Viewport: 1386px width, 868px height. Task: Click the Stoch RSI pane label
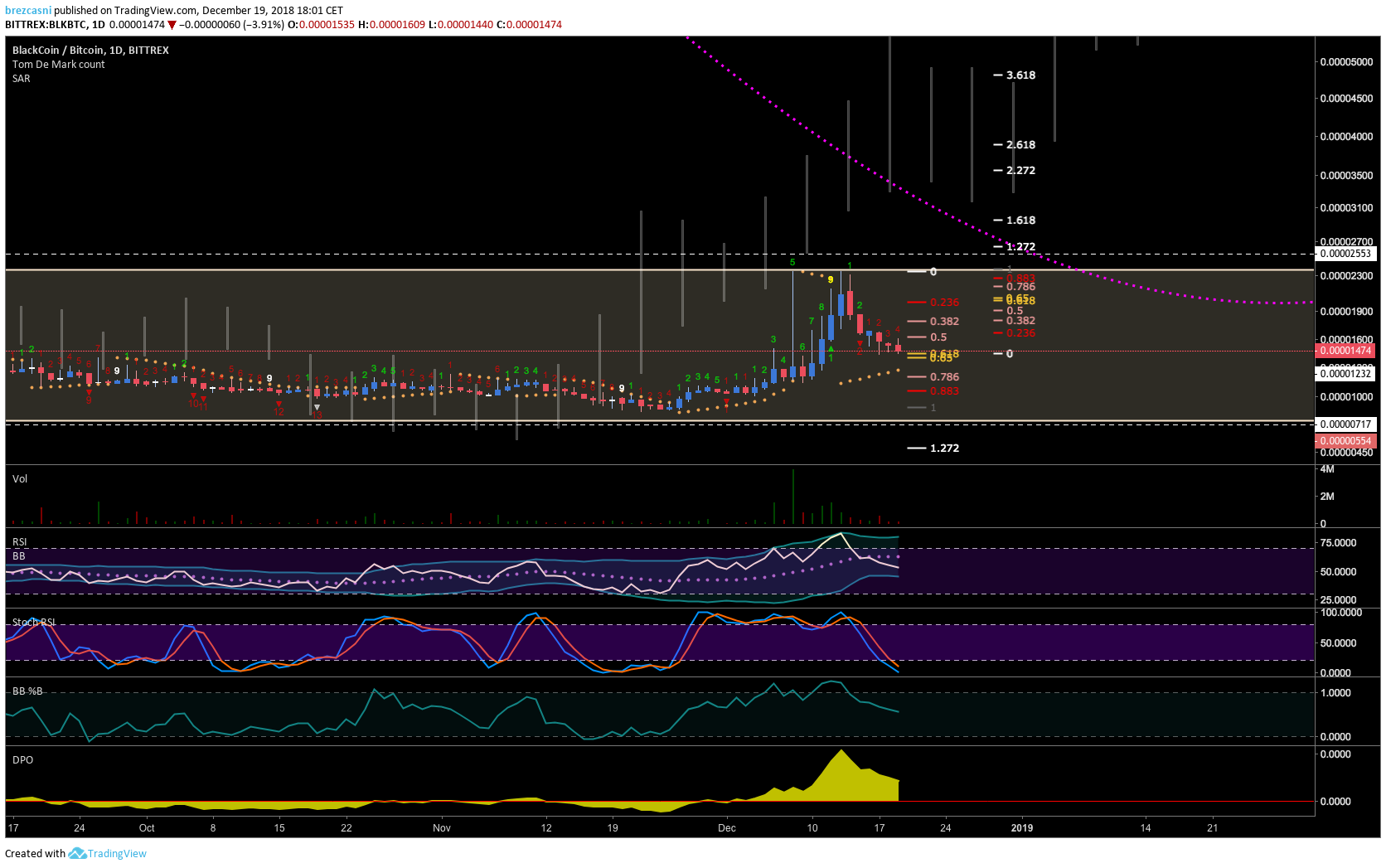click(34, 622)
